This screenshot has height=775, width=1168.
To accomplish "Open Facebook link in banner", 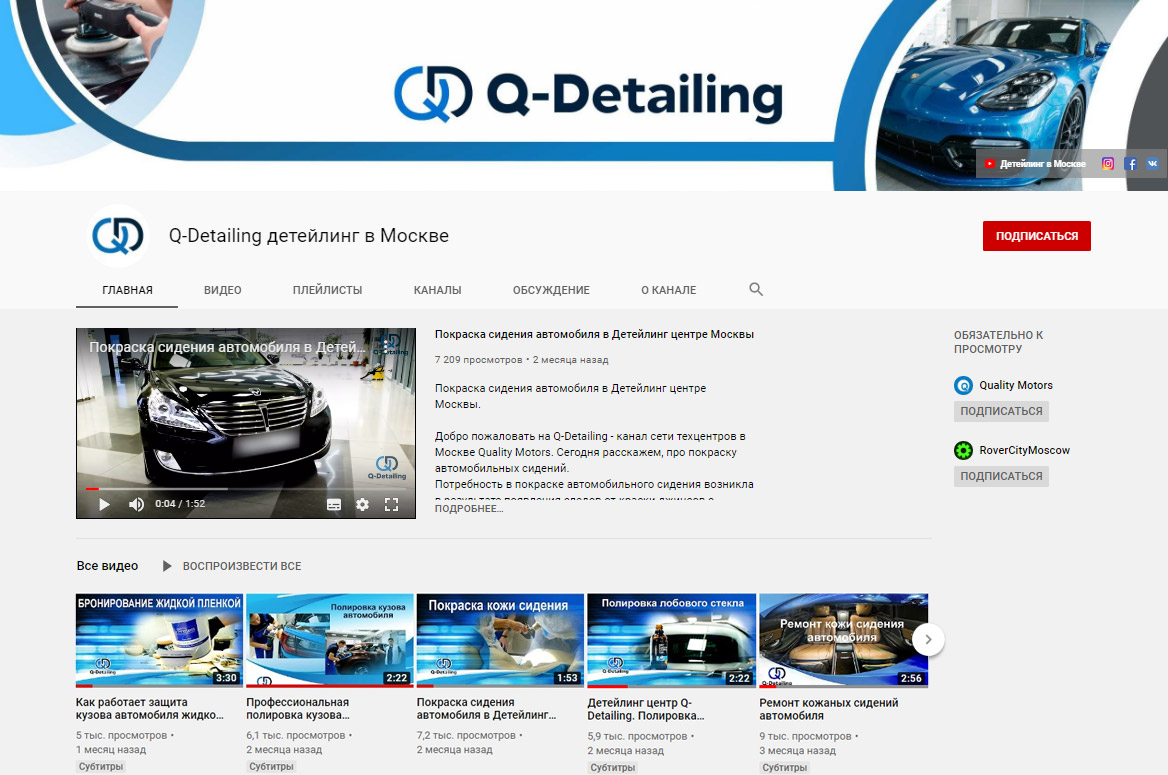I will click(1131, 164).
